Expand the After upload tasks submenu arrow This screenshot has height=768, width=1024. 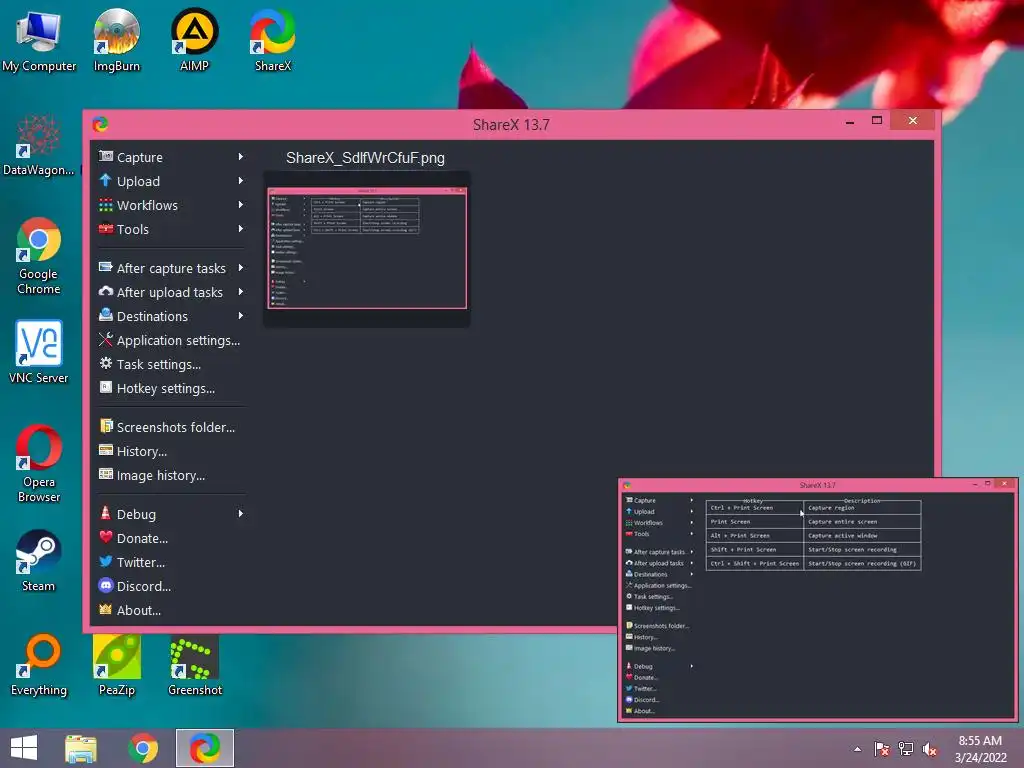[x=241, y=292]
